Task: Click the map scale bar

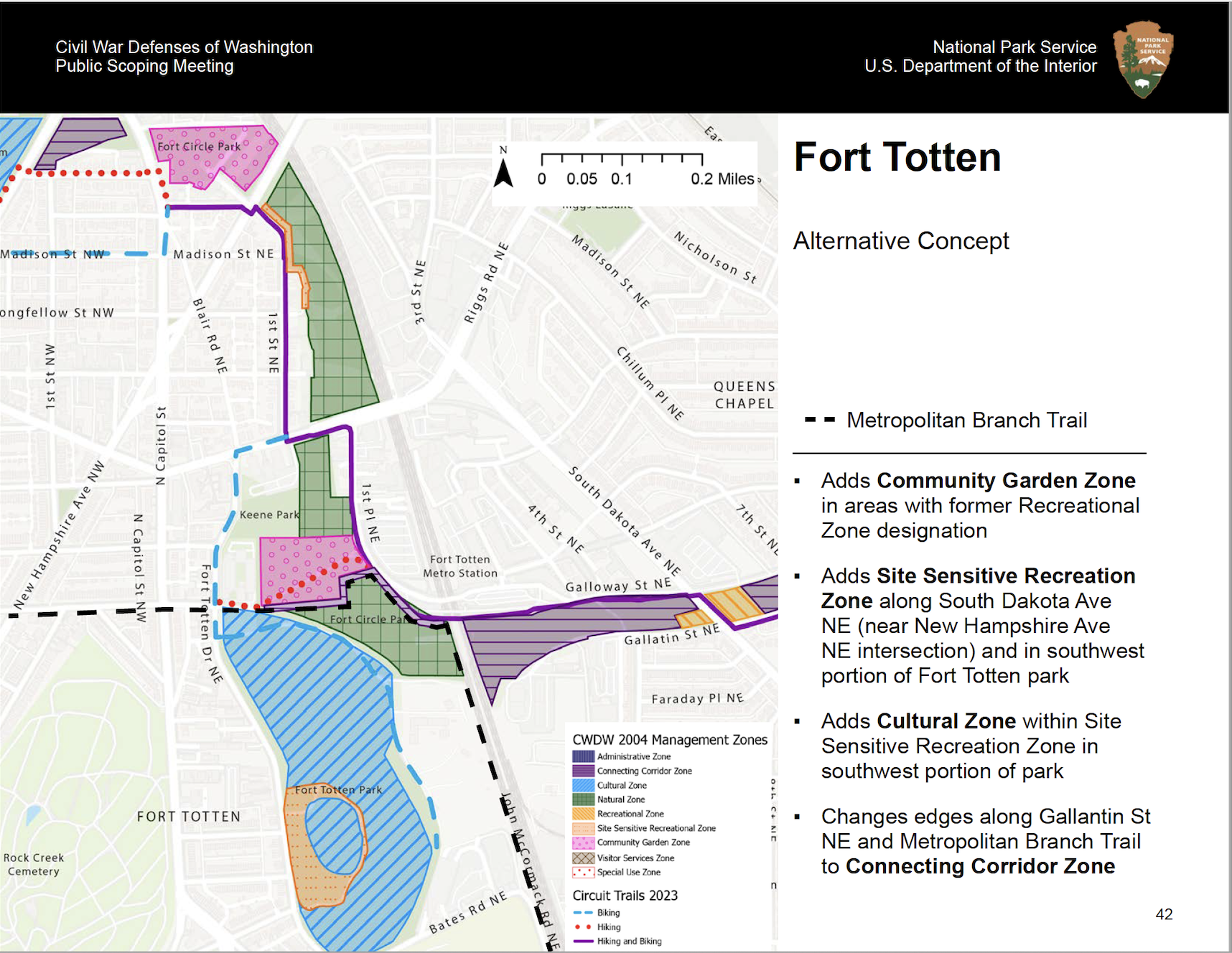Action: [x=622, y=159]
